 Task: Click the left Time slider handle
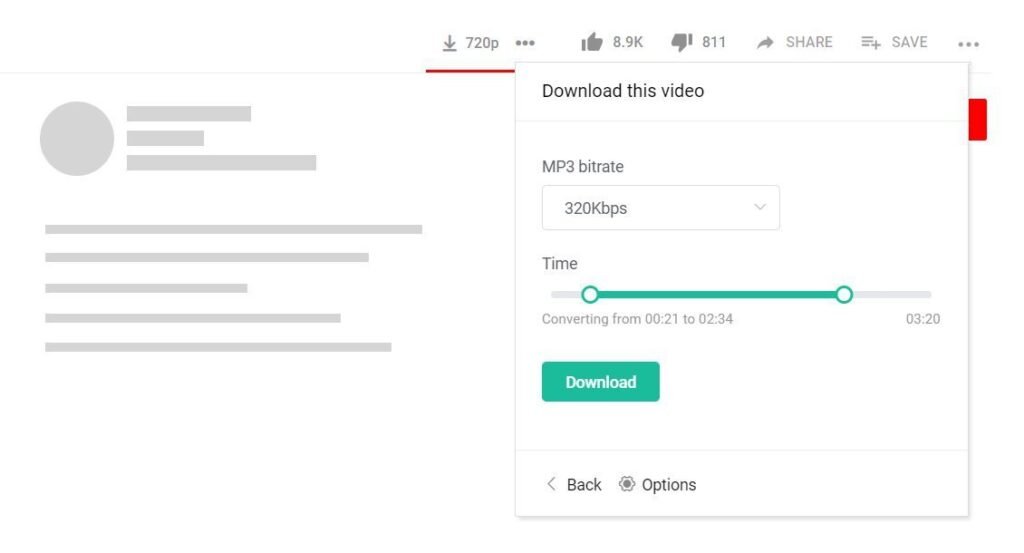pyautogui.click(x=590, y=294)
